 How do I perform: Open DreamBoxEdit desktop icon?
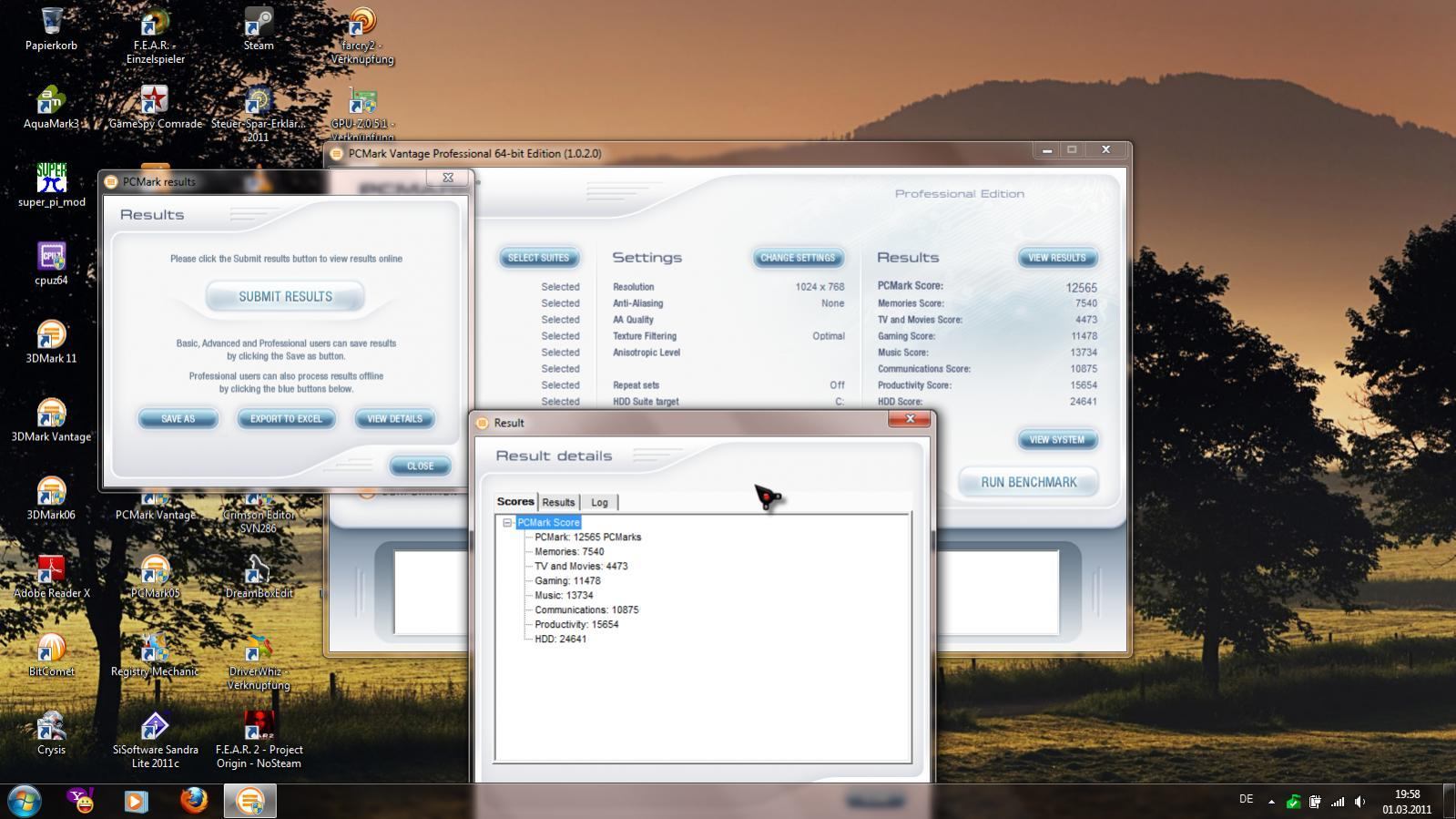pyautogui.click(x=259, y=578)
